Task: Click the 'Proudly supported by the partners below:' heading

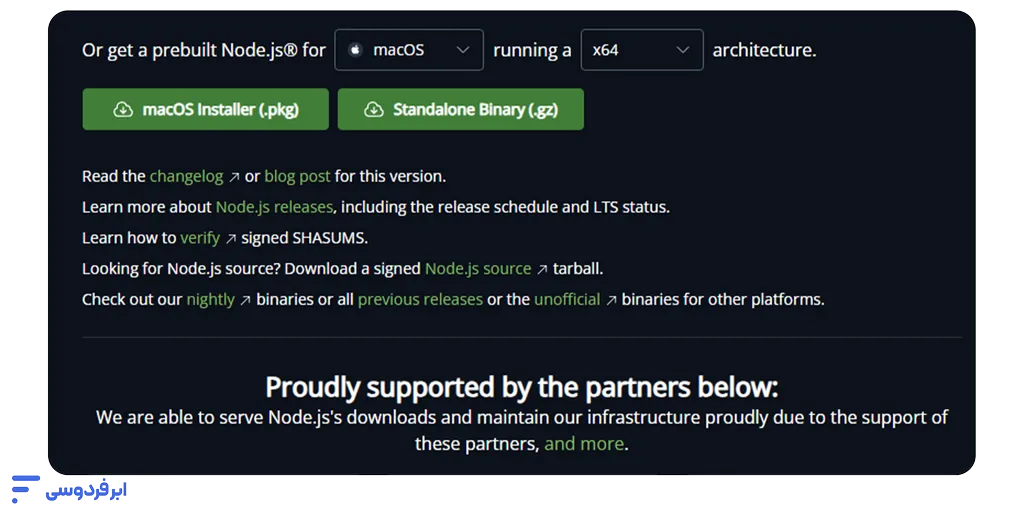Action: (x=522, y=387)
